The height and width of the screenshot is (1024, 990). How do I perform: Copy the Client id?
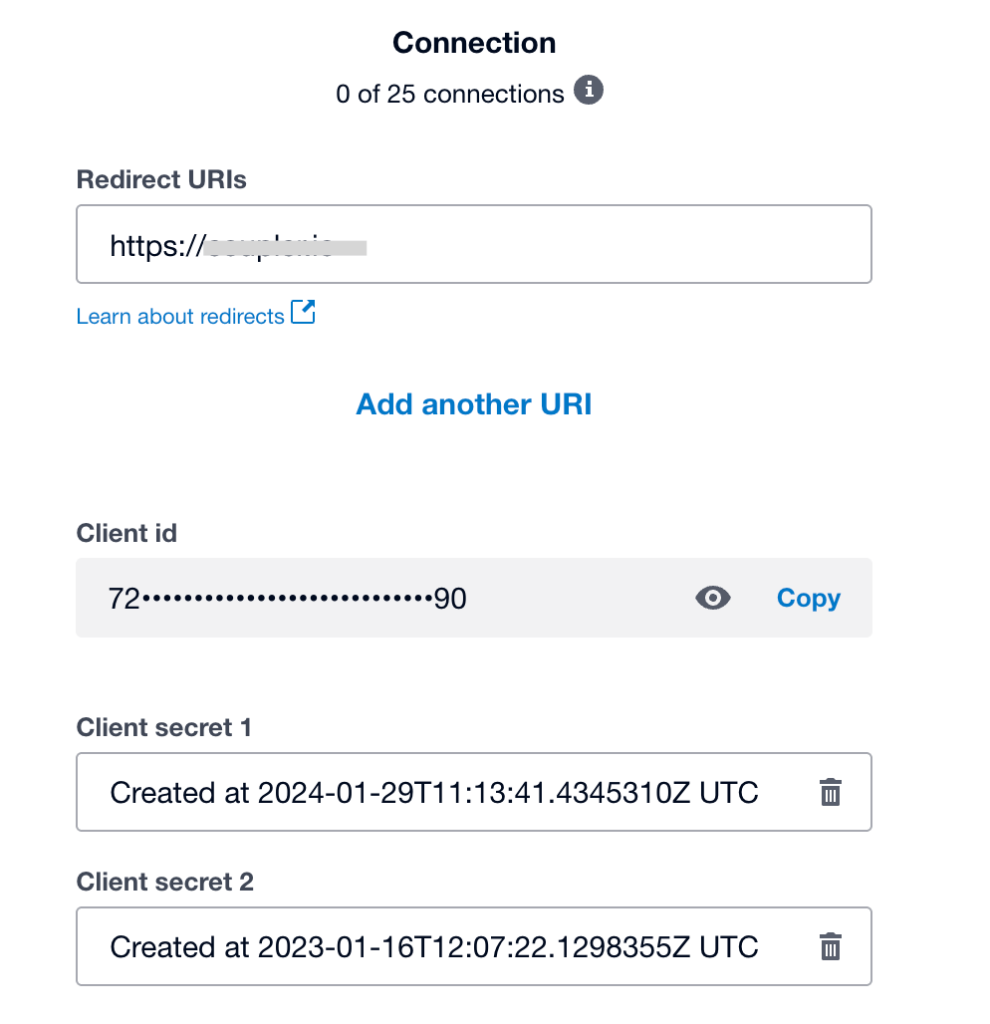coord(808,598)
